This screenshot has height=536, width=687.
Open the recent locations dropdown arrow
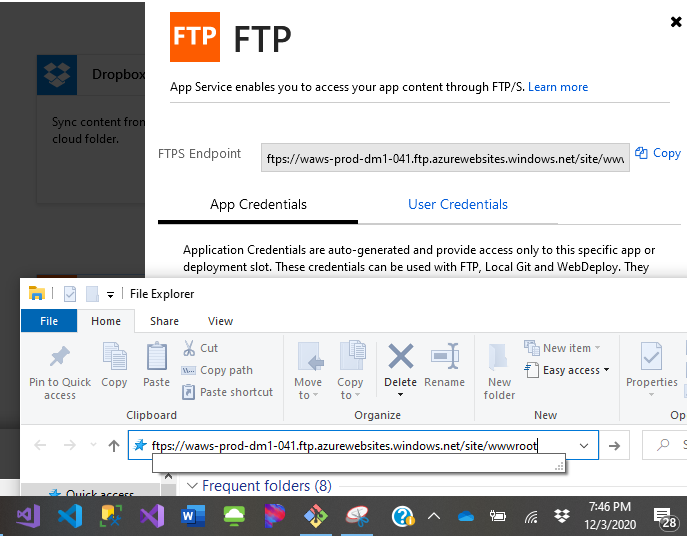tap(93, 445)
